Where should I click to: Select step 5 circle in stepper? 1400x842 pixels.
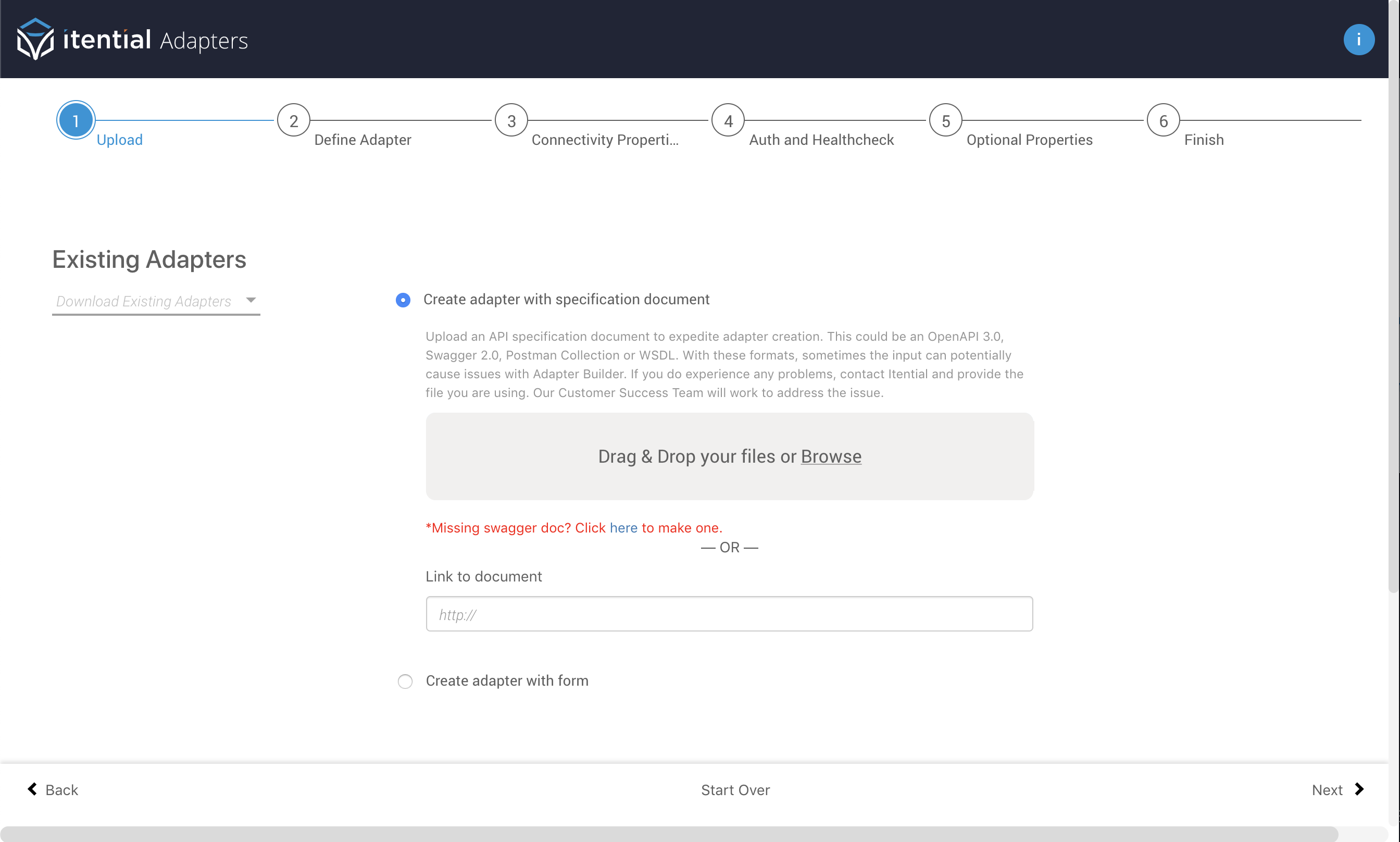coord(946,120)
